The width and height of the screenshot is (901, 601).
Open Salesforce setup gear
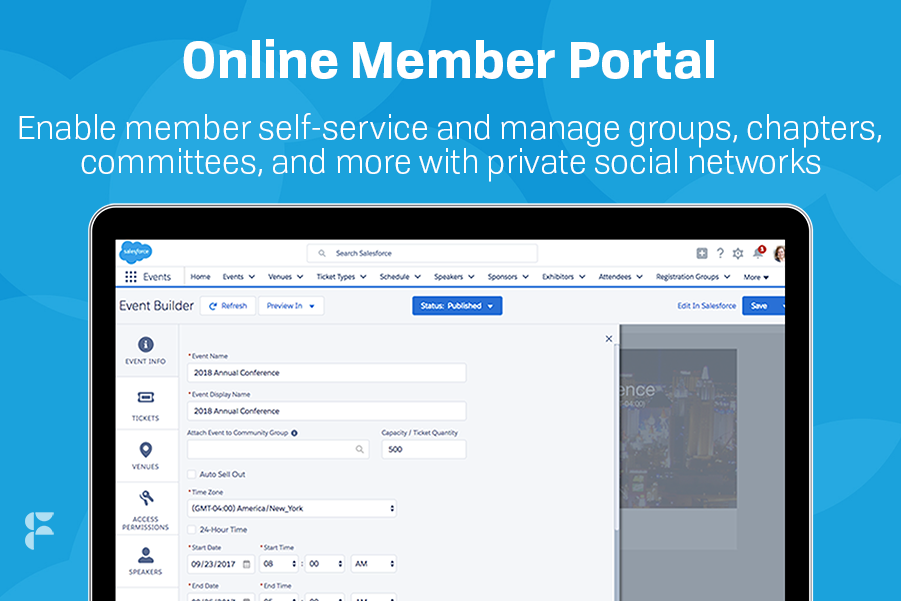[x=738, y=254]
